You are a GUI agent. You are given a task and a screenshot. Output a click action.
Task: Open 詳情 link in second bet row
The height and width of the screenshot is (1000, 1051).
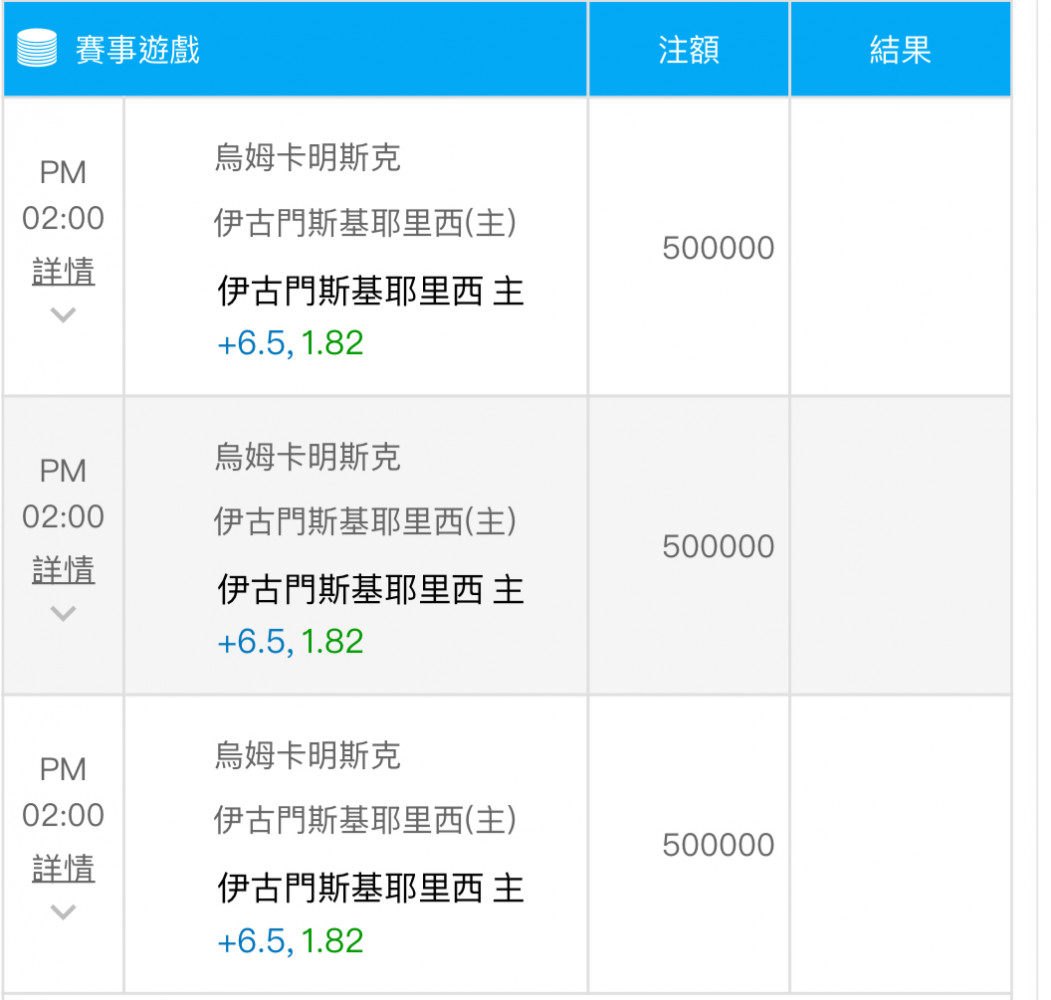pyautogui.click(x=63, y=570)
